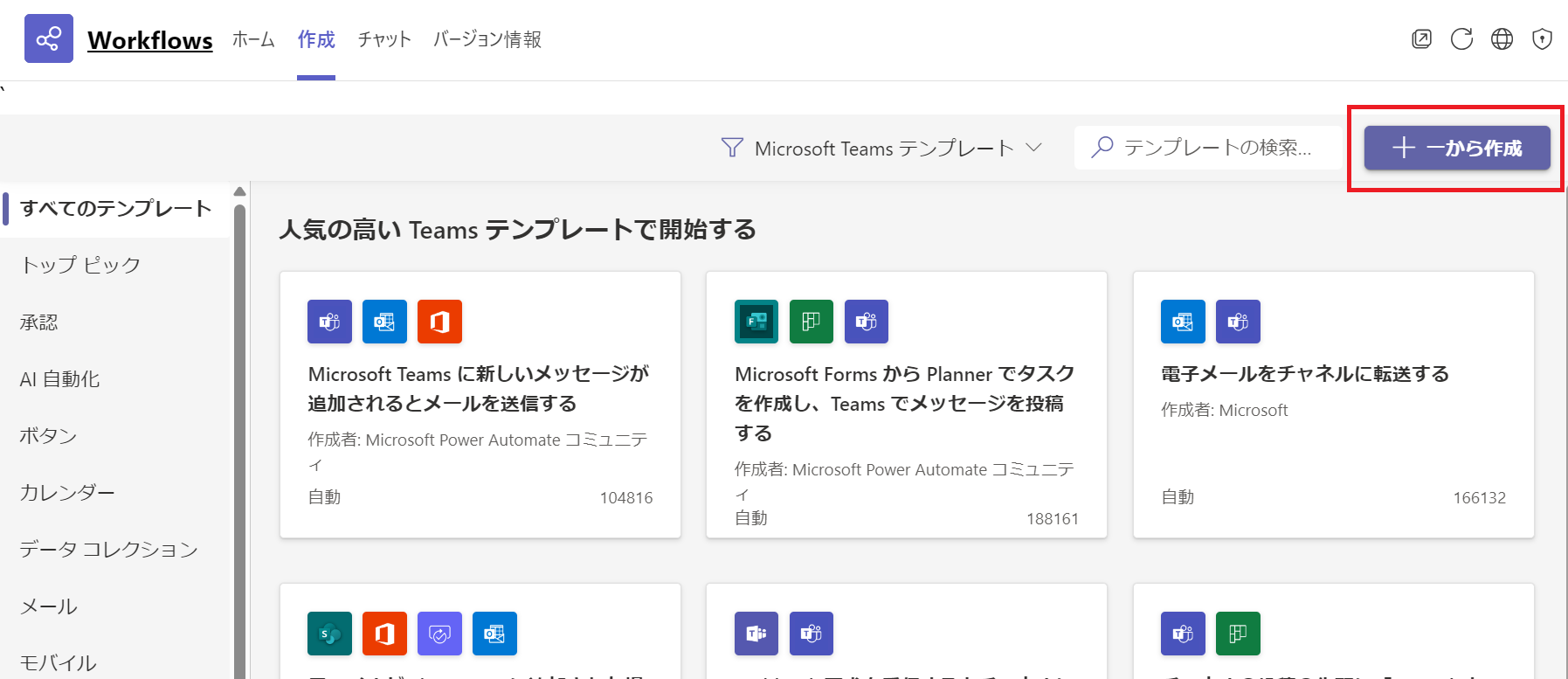This screenshot has width=1568, height=679.
Task: Click Planner icon in bottom right card
Action: point(1238,634)
